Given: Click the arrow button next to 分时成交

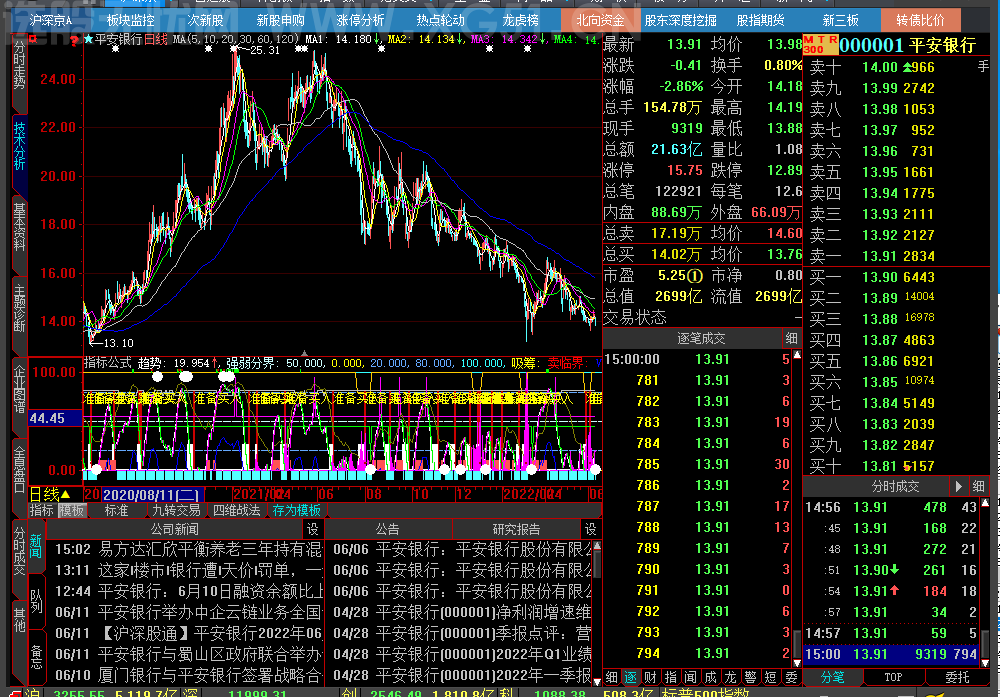Looking at the screenshot, I should pos(958,487).
